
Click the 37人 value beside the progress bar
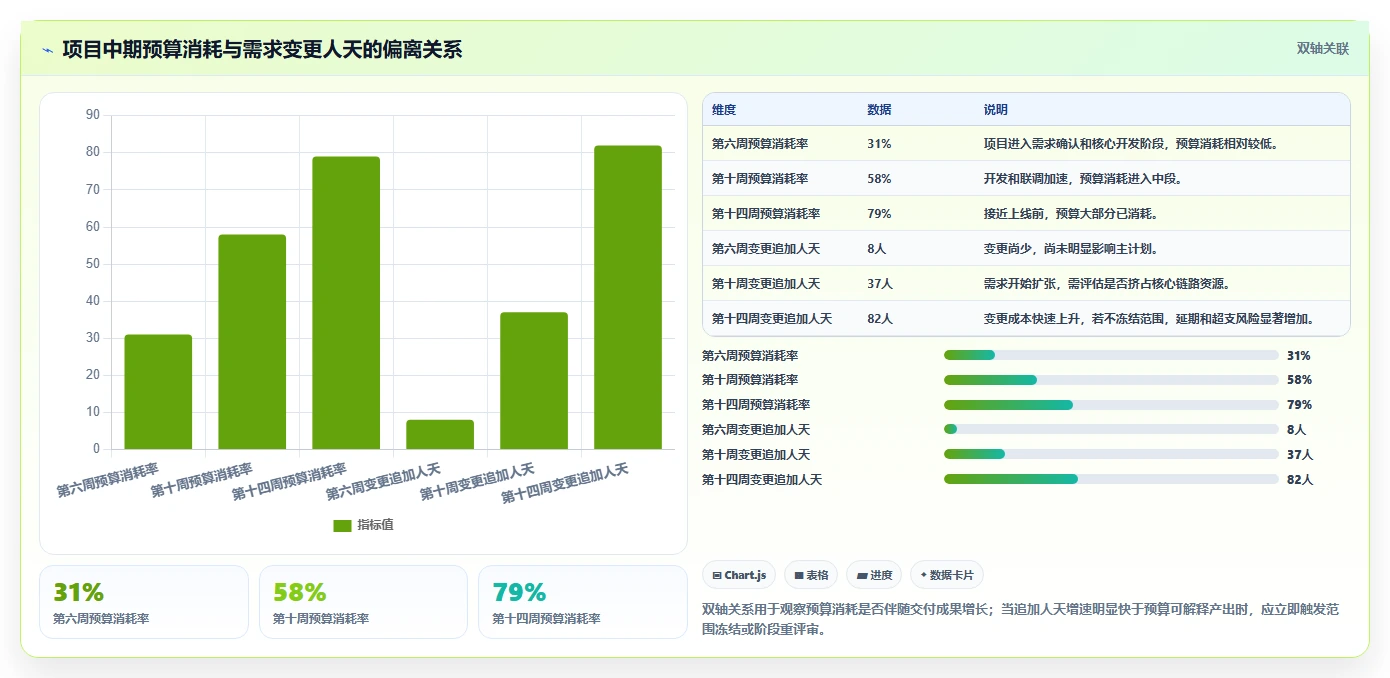point(1300,455)
